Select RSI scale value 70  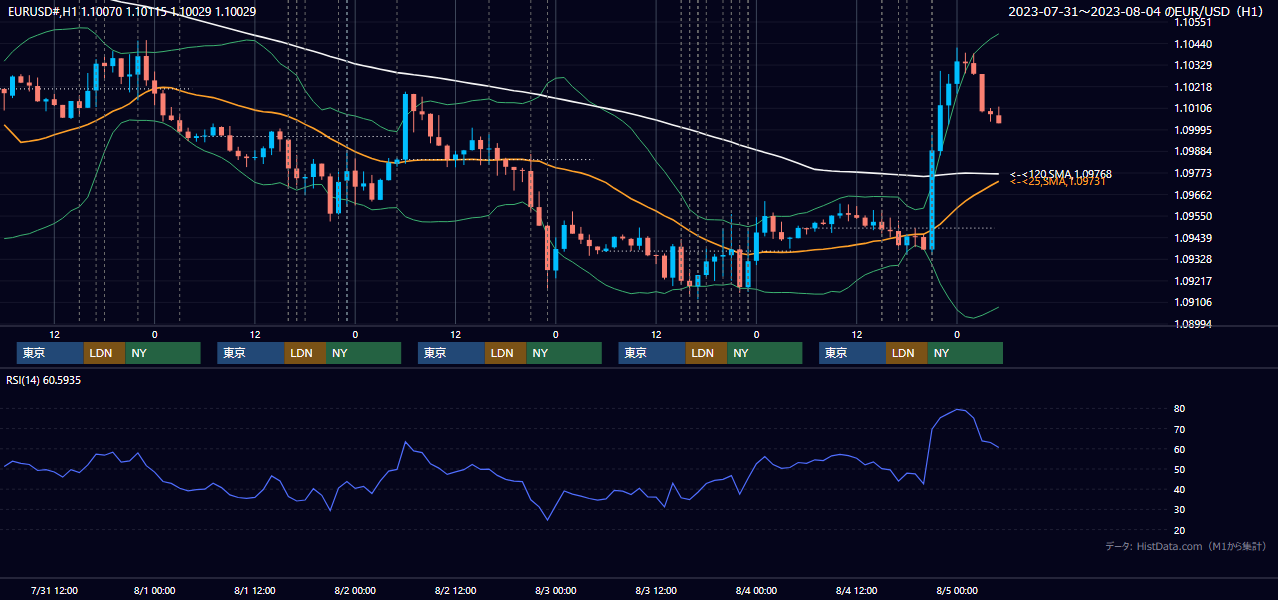click(x=1180, y=429)
